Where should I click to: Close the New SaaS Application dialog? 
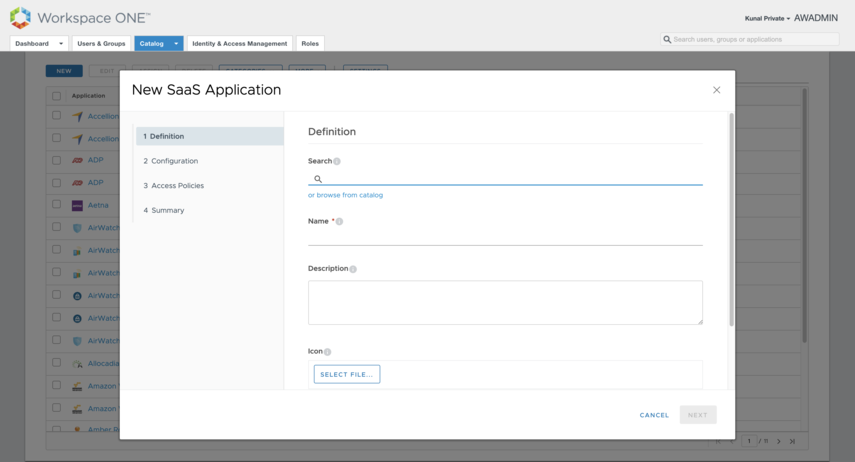716,90
